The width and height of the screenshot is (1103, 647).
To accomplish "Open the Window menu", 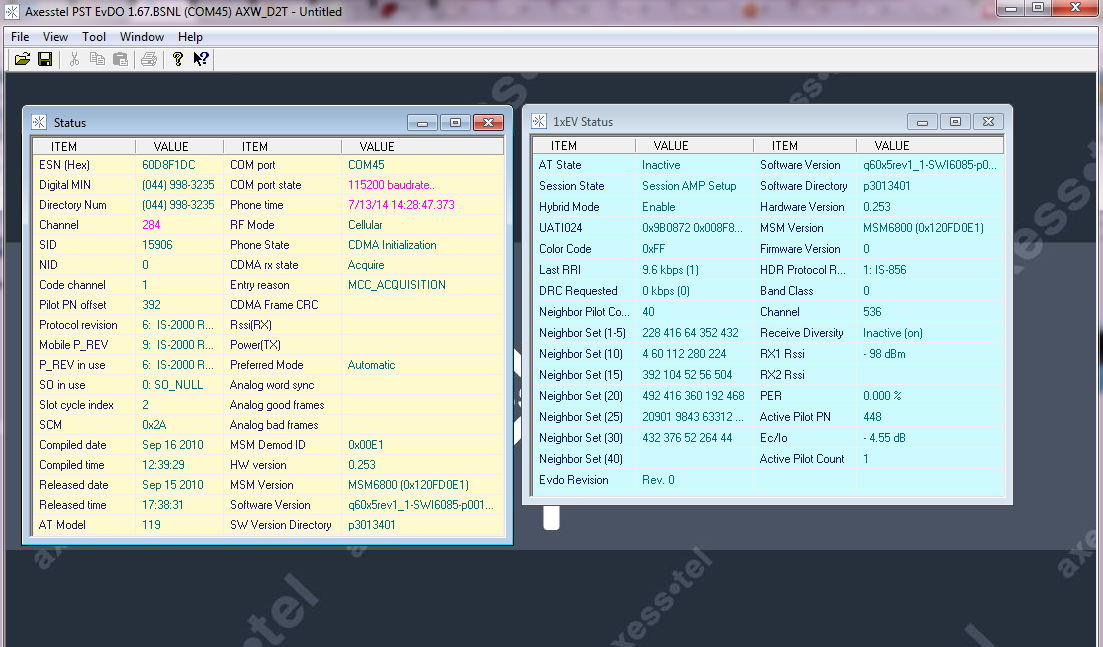I will pyautogui.click(x=141, y=37).
